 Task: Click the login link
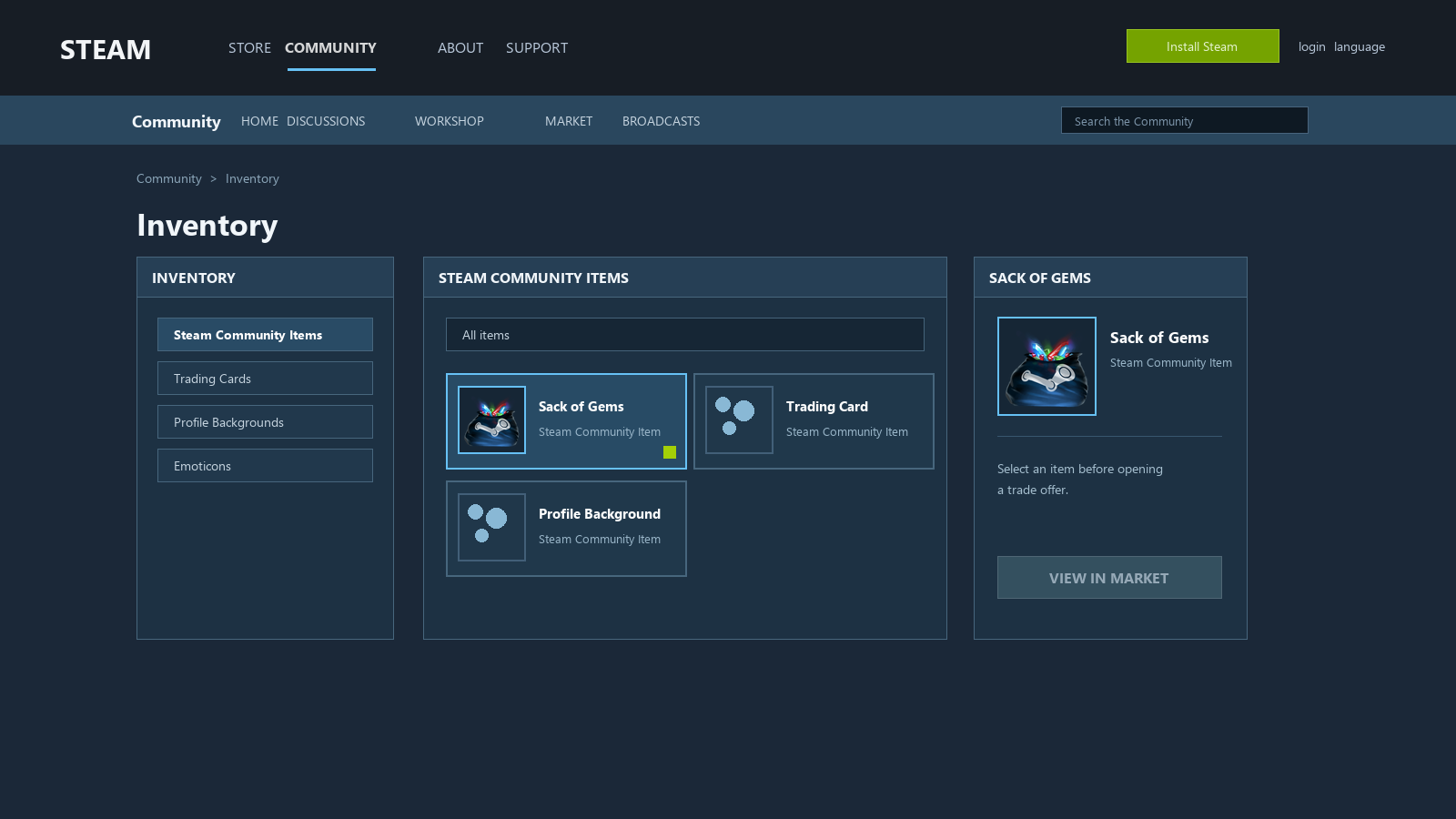[1311, 47]
